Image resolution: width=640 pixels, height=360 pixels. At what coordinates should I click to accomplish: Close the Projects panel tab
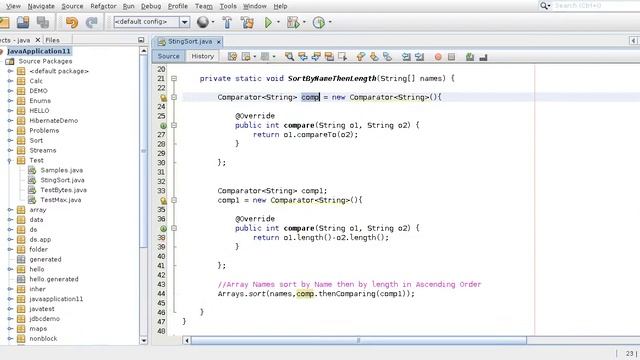click(38, 40)
